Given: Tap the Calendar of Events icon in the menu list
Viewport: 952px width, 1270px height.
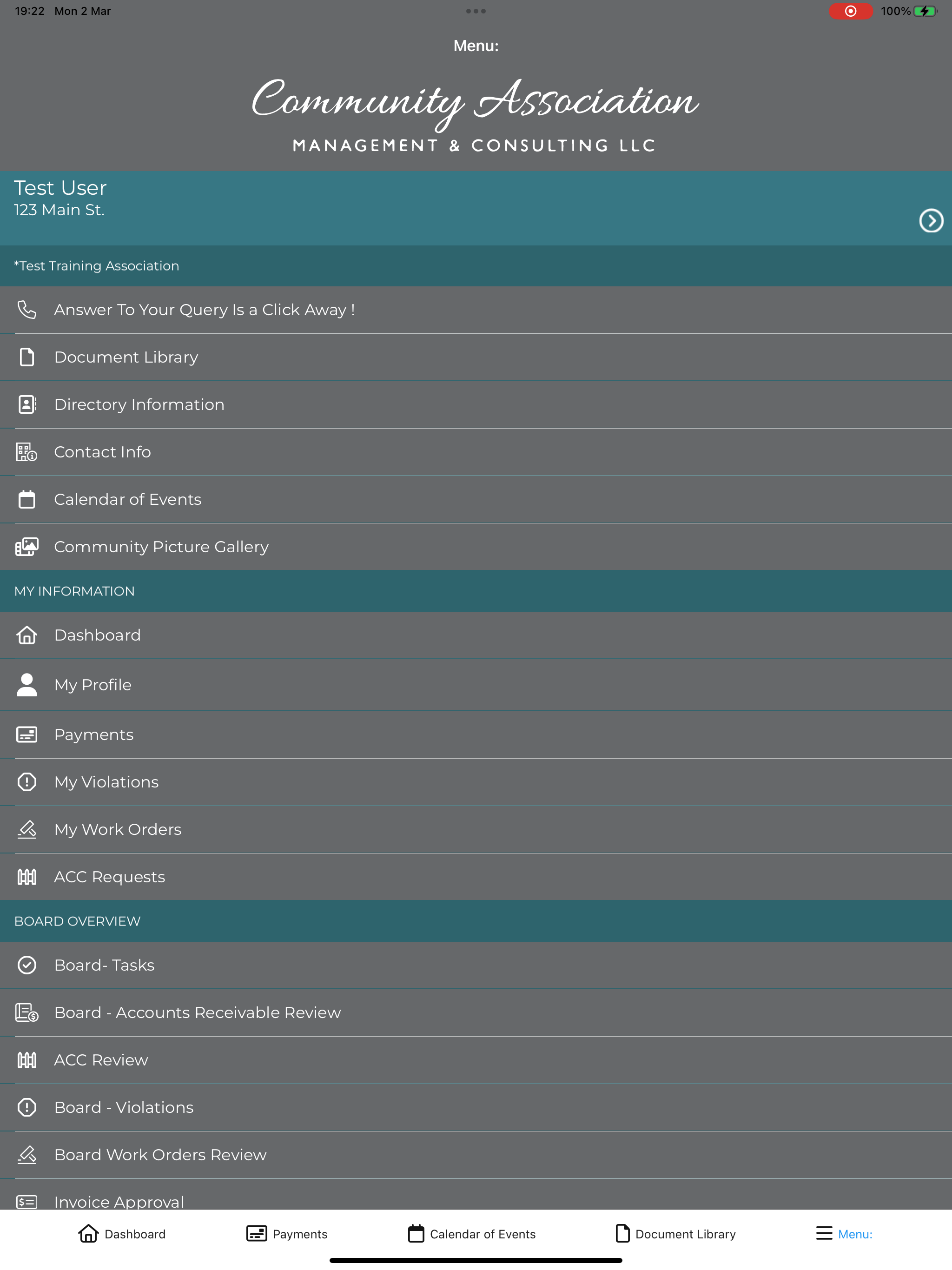Looking at the screenshot, I should pyautogui.click(x=27, y=499).
